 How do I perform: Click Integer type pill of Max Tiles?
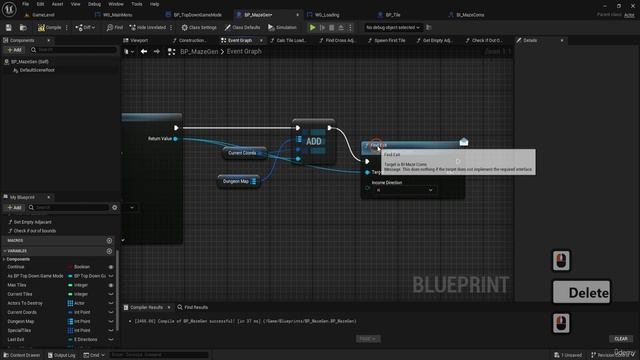pos(78,285)
